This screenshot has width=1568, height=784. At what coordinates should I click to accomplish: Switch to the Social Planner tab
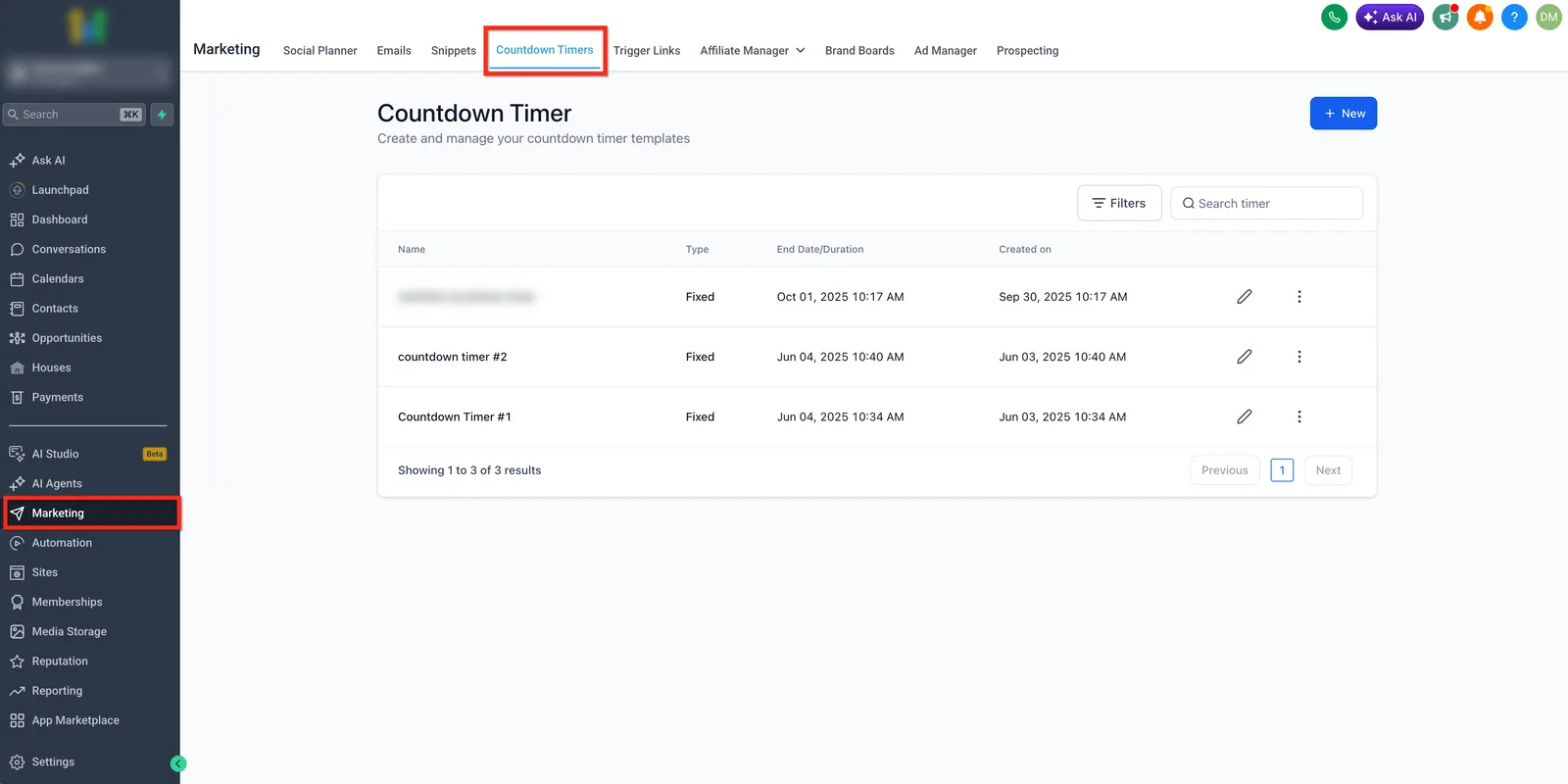(319, 51)
